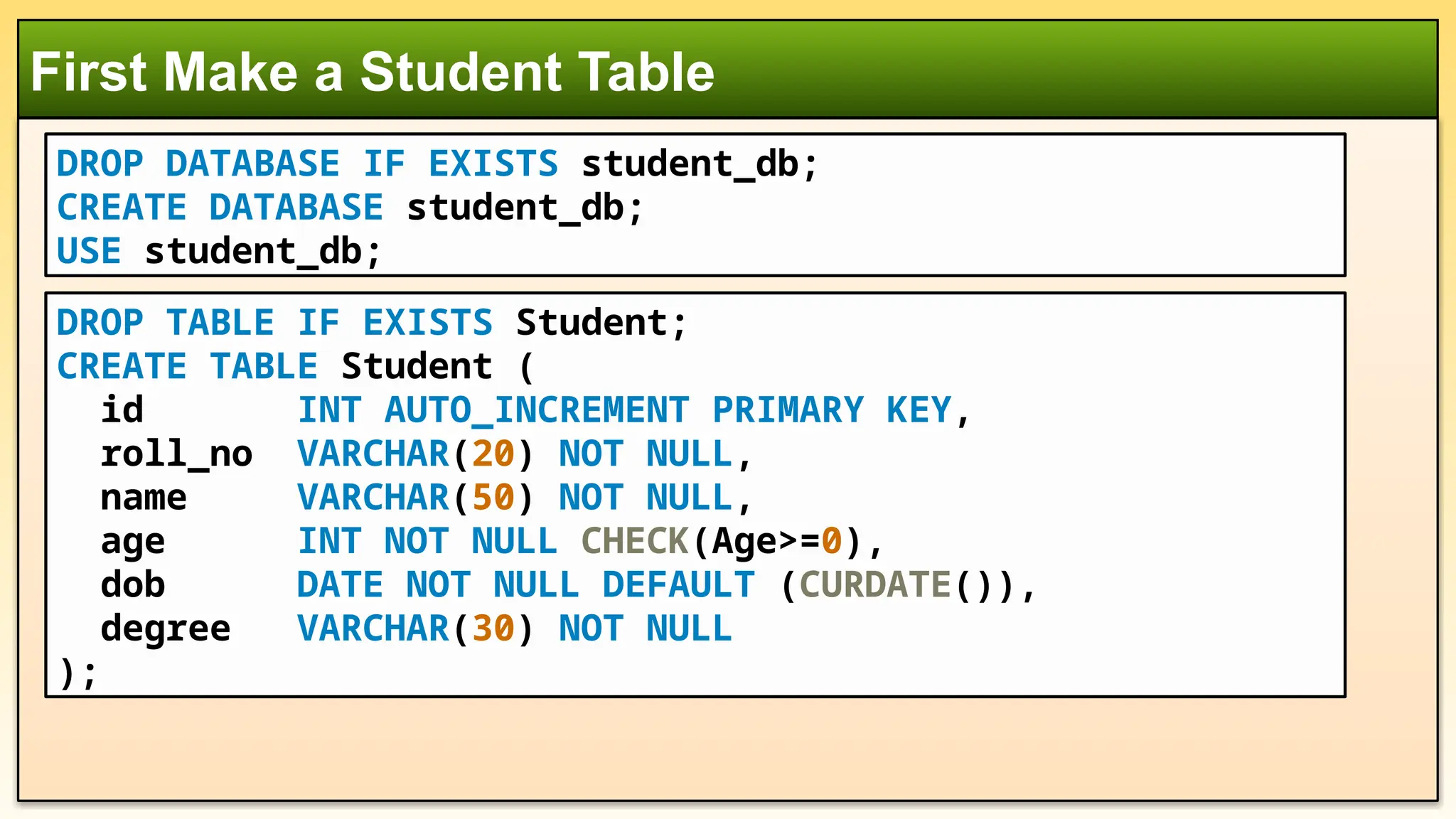Click the name column definition
This screenshot has width=1456, height=819.
[x=425, y=498]
